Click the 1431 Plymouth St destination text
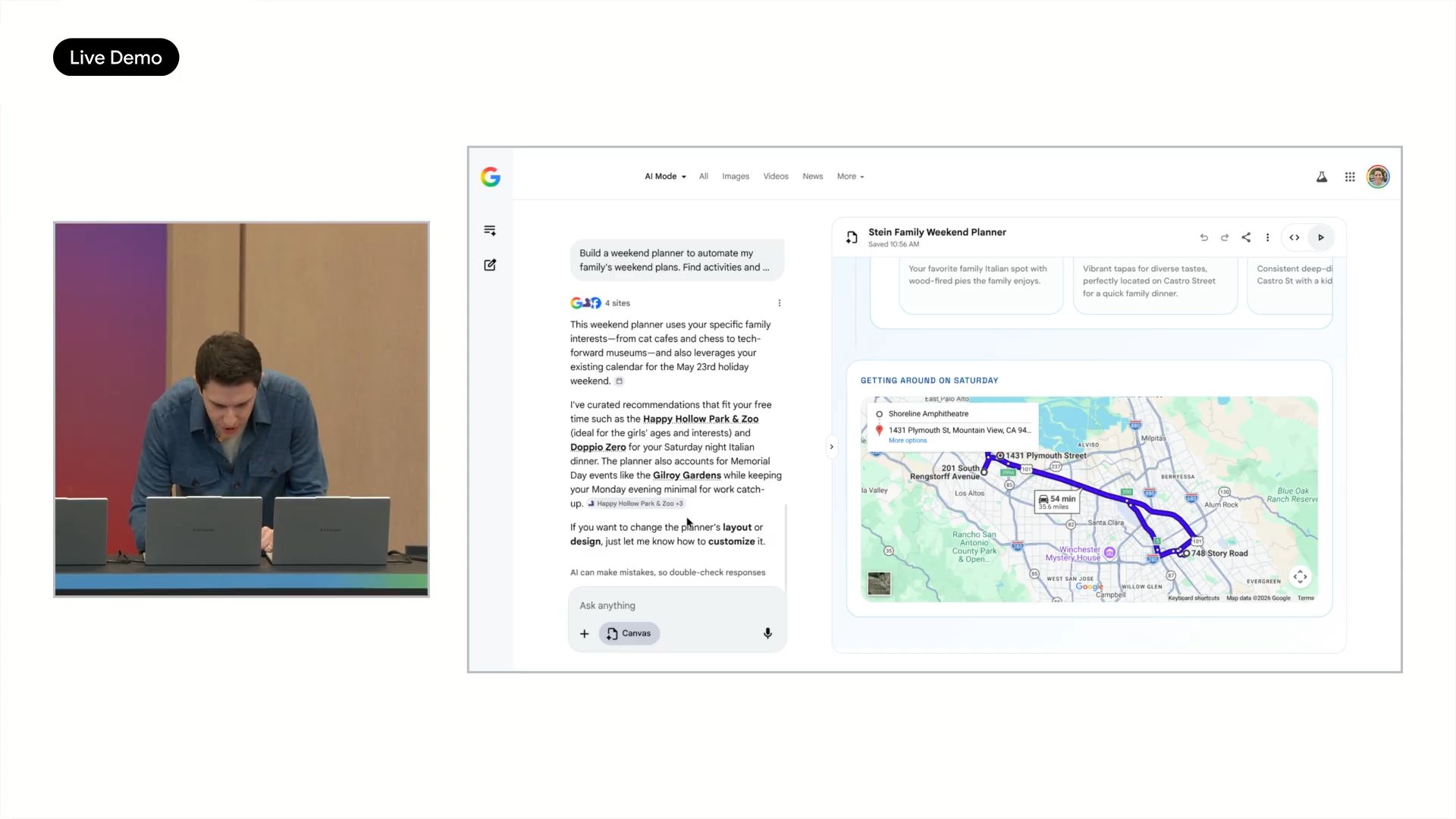This screenshot has height=819, width=1456. 959,430
